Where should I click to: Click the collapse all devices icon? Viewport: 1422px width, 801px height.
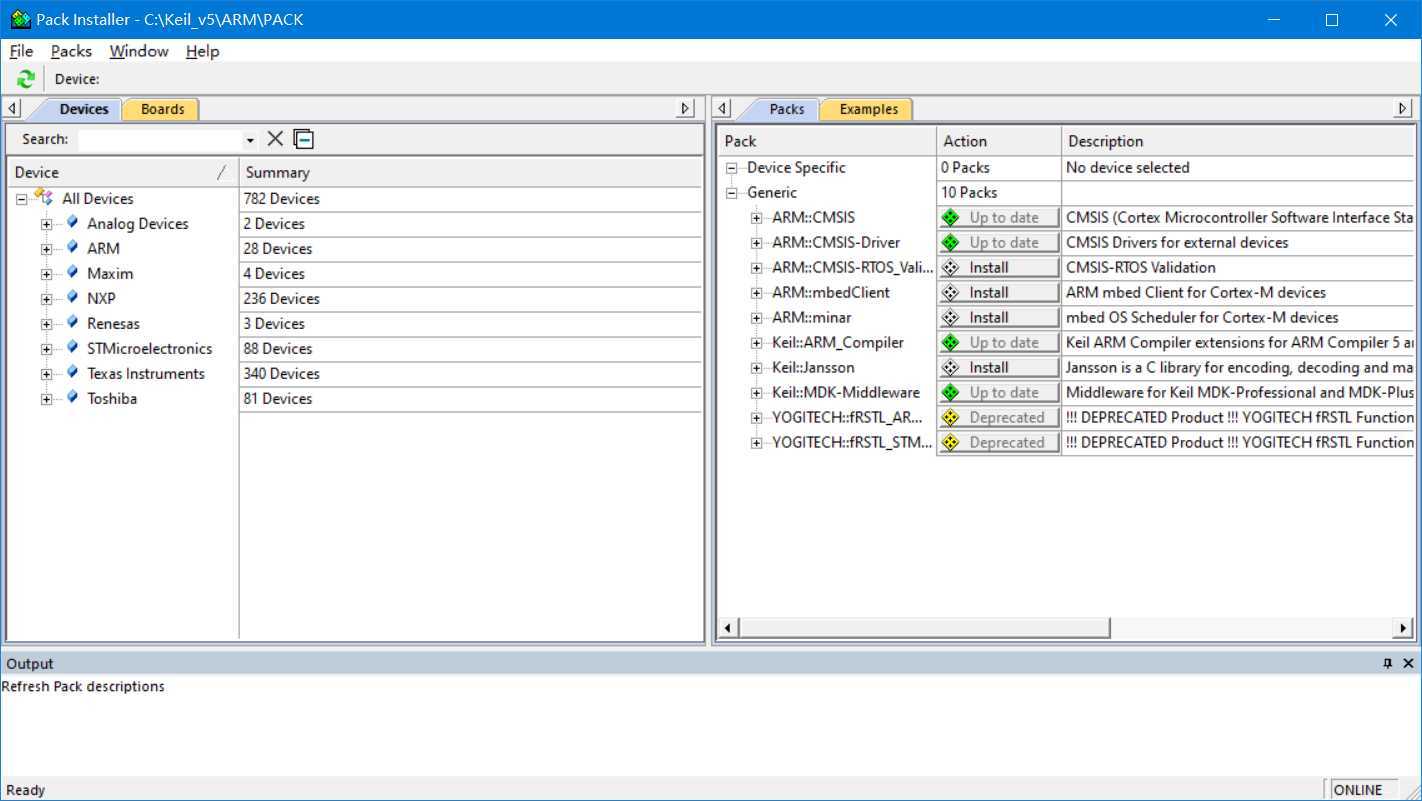pyautogui.click(x=304, y=139)
